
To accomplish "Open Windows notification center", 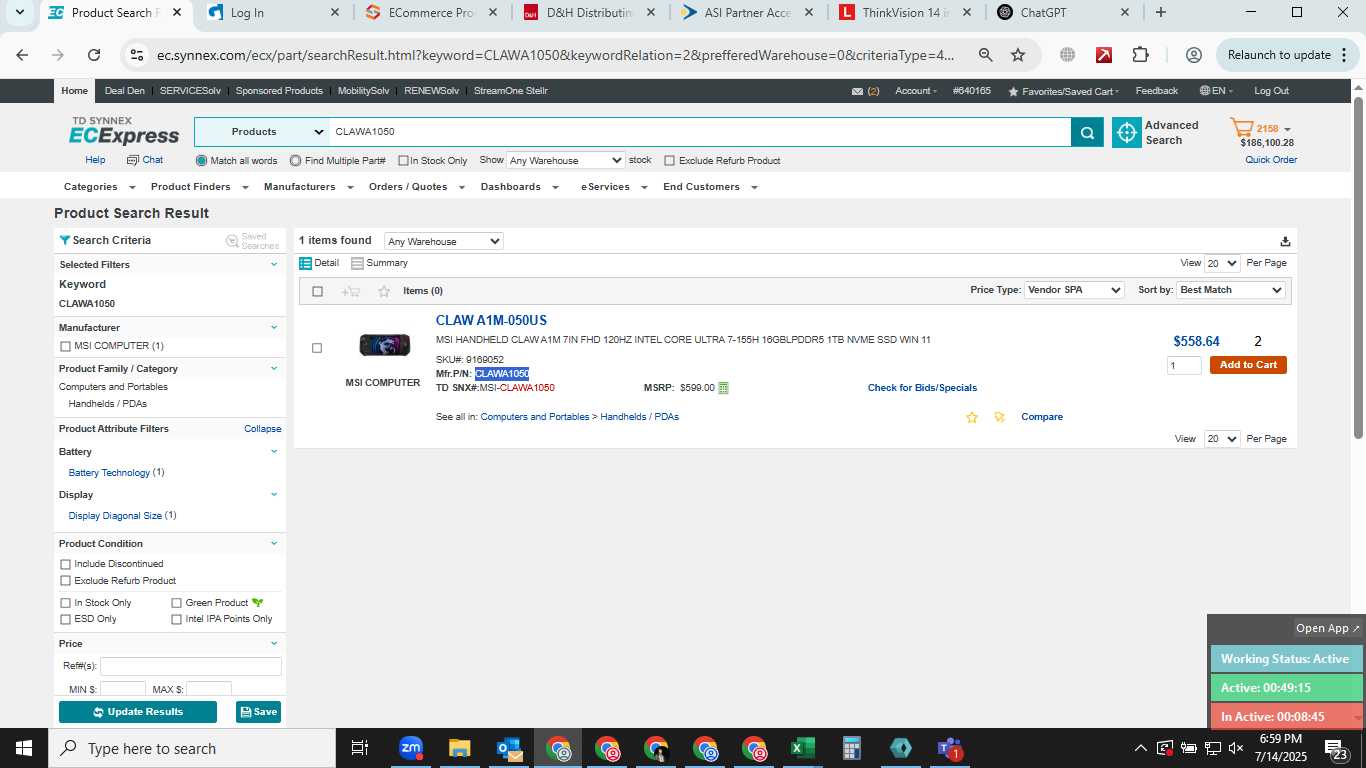I will tap(1336, 748).
